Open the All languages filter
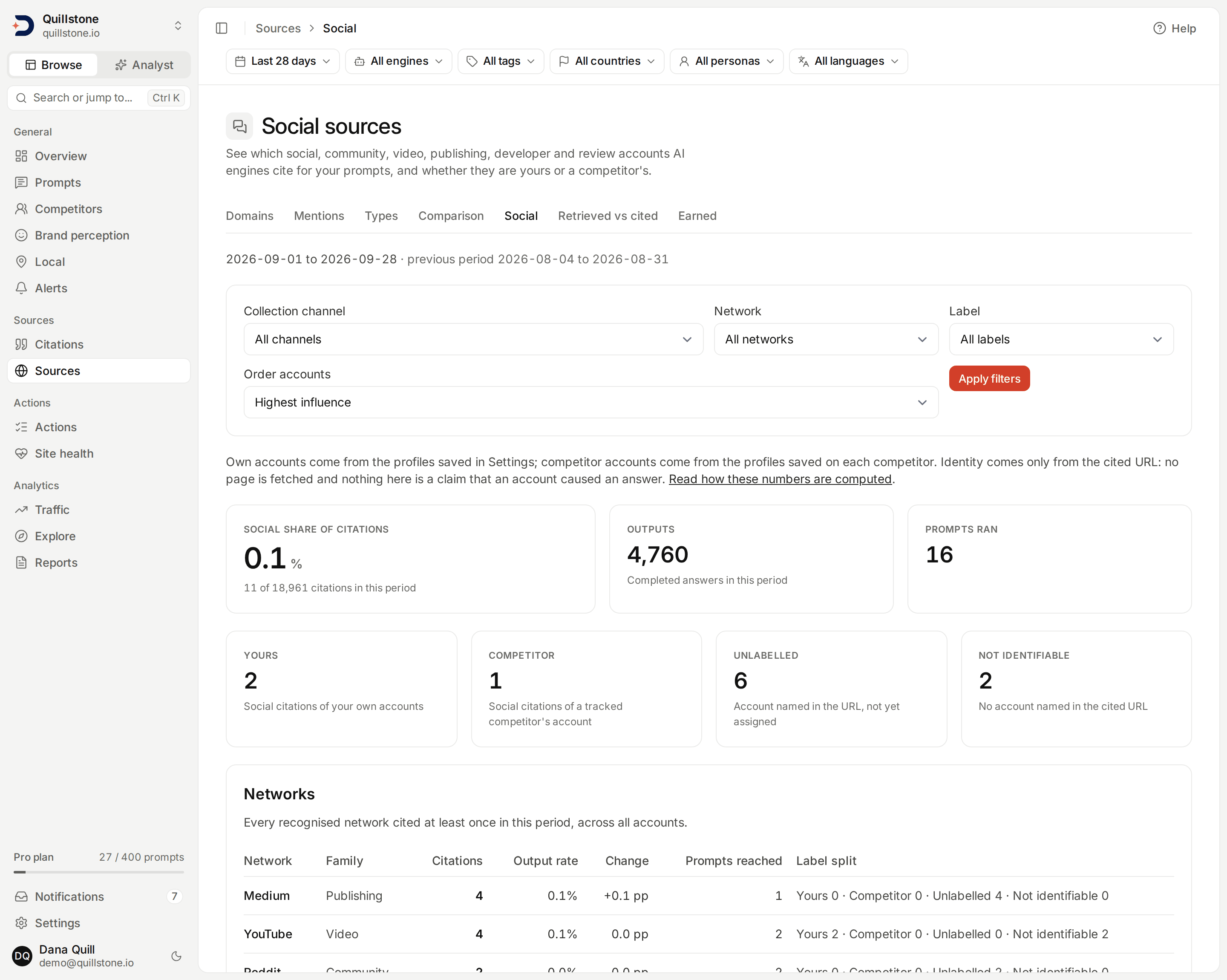The height and width of the screenshot is (980, 1227). tap(849, 61)
